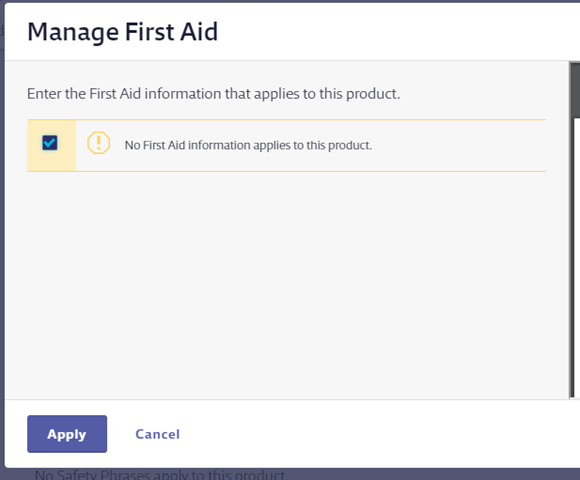Click the dimmed strip above the dialog header

[290, 1]
